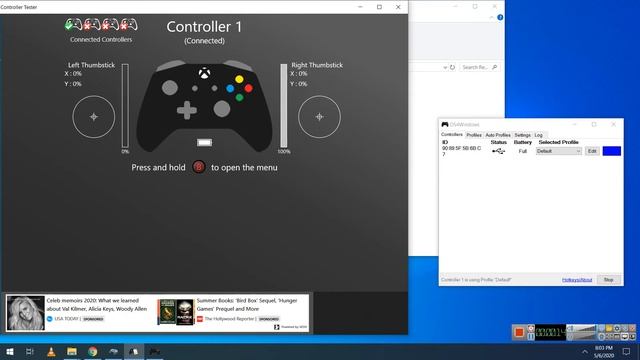Image resolution: width=640 pixels, height=360 pixels.
Task: Select the first connected controller icon
Action: pyautogui.click(x=73, y=25)
